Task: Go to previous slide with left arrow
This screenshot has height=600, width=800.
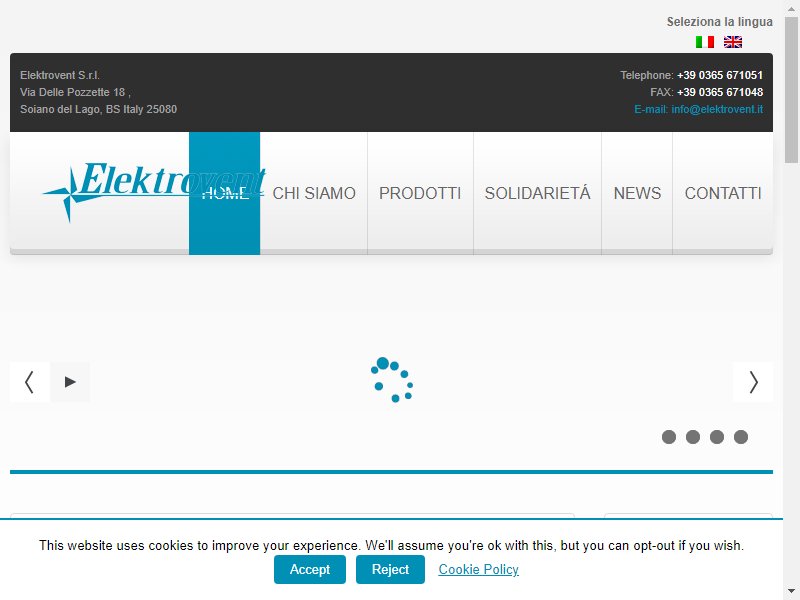Action: pyautogui.click(x=30, y=382)
